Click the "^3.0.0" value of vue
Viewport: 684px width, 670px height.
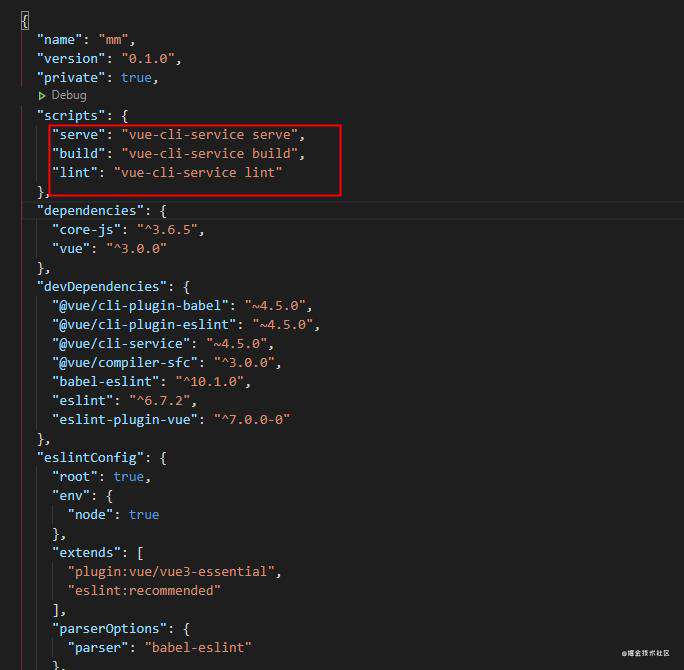[137, 249]
